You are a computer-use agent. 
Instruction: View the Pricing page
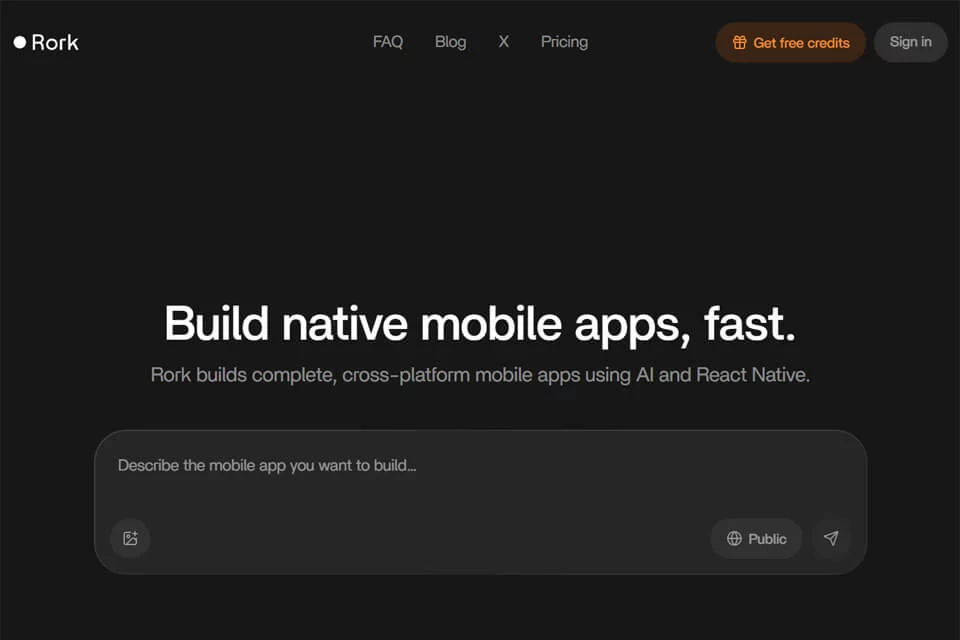(564, 42)
